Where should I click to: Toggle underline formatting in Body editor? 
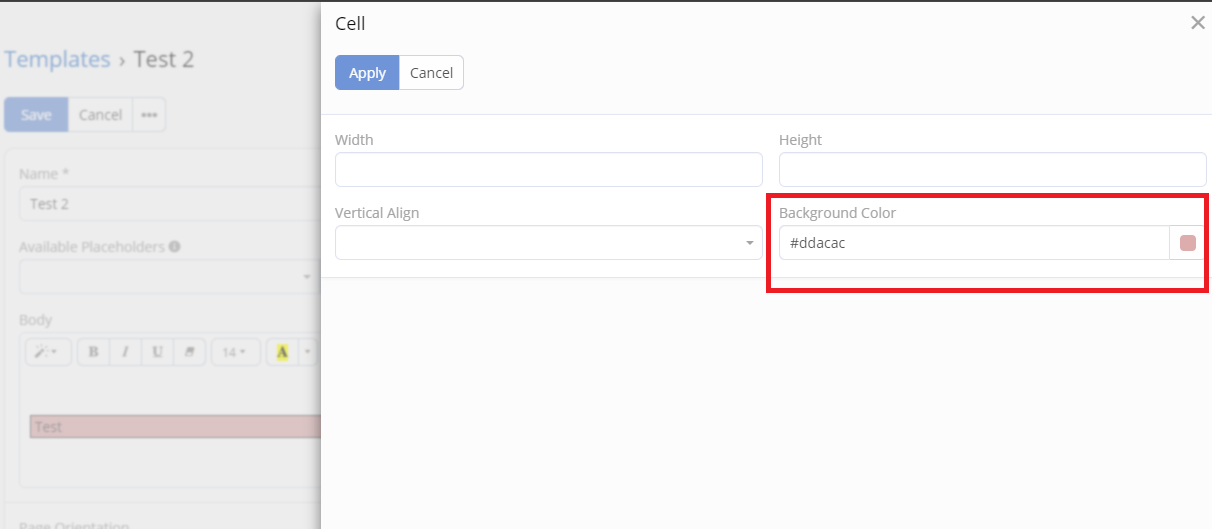[157, 352]
